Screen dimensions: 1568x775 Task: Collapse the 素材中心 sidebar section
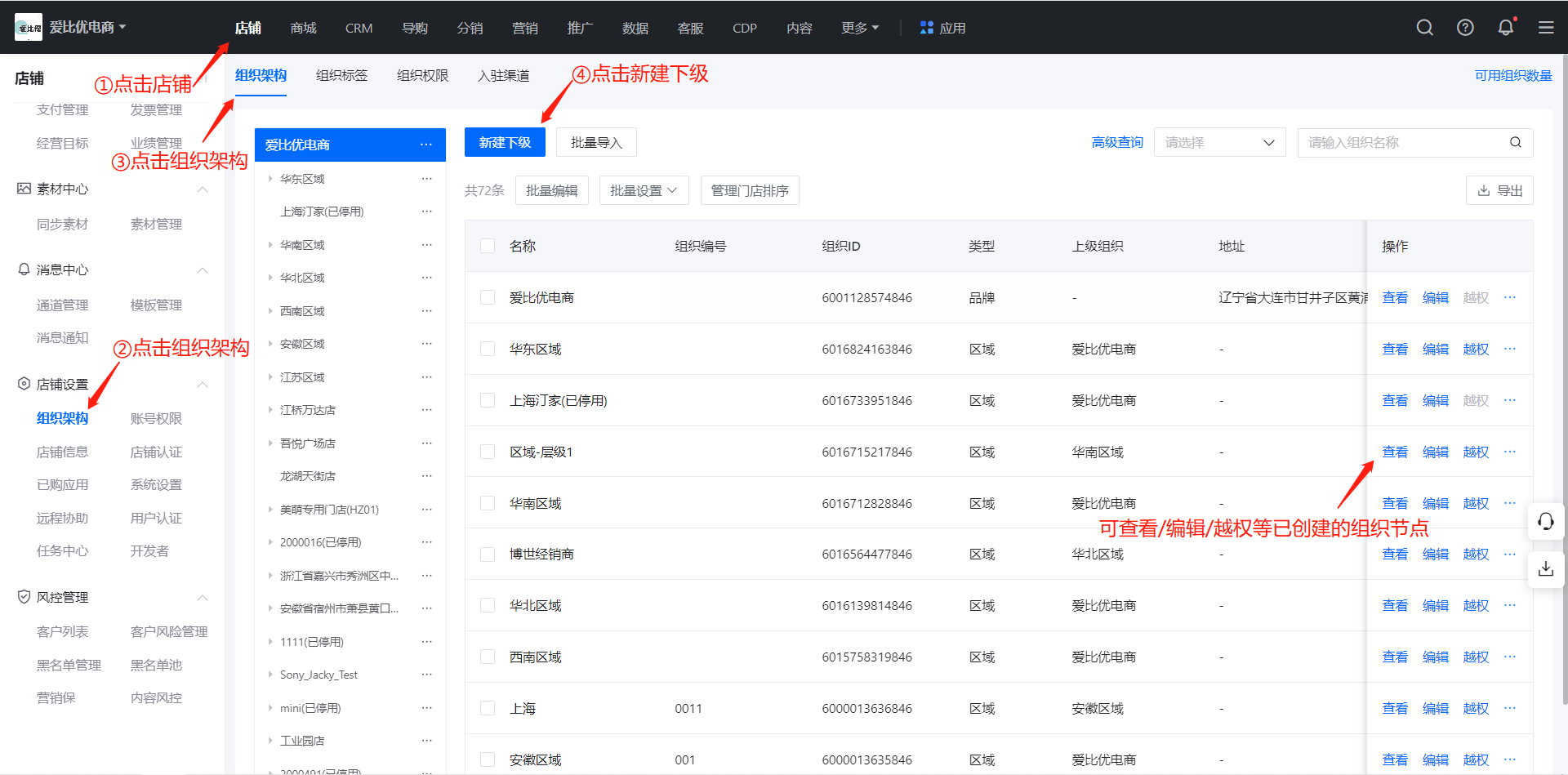pos(203,189)
